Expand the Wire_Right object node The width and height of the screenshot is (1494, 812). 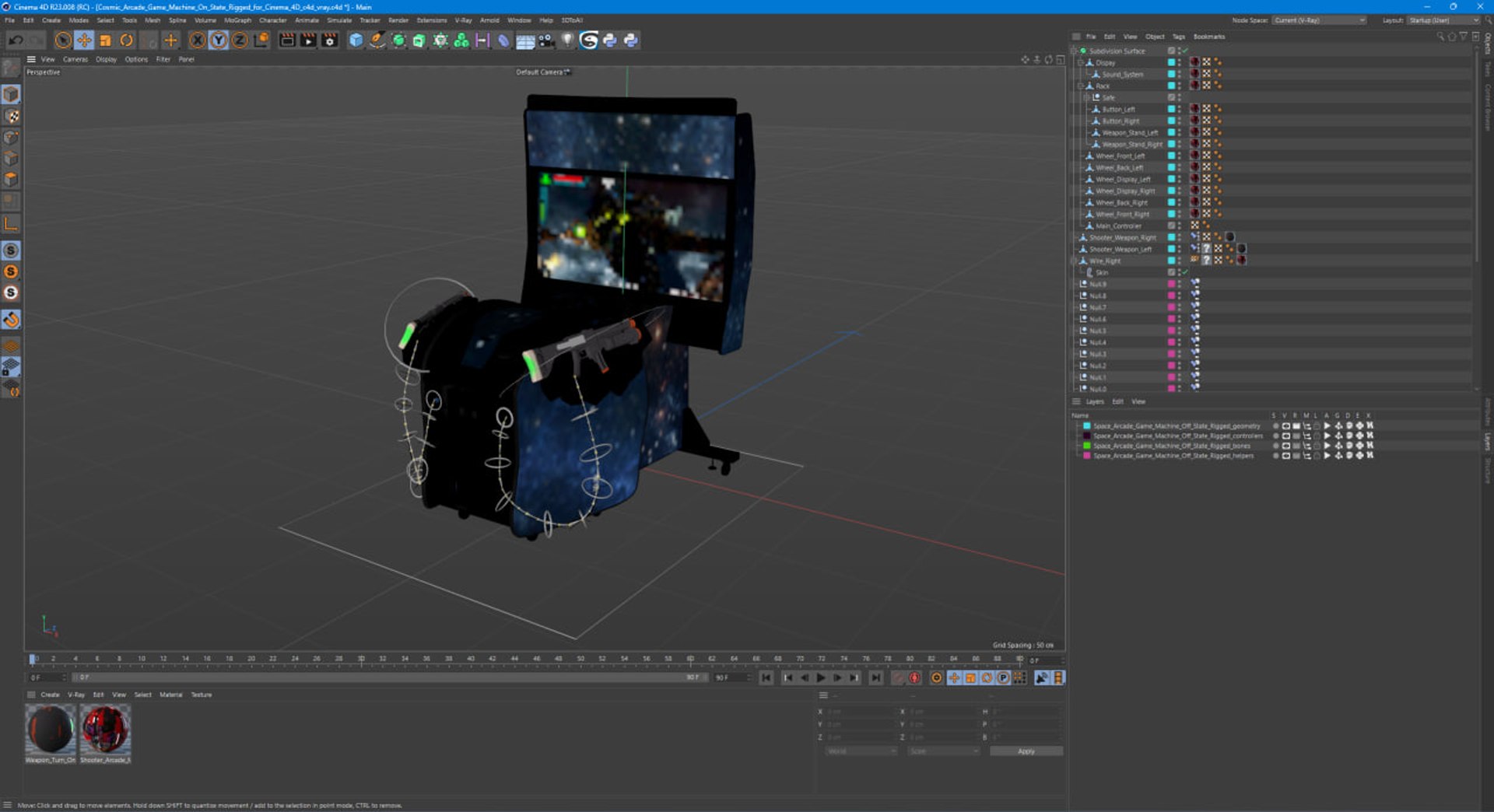1075,261
